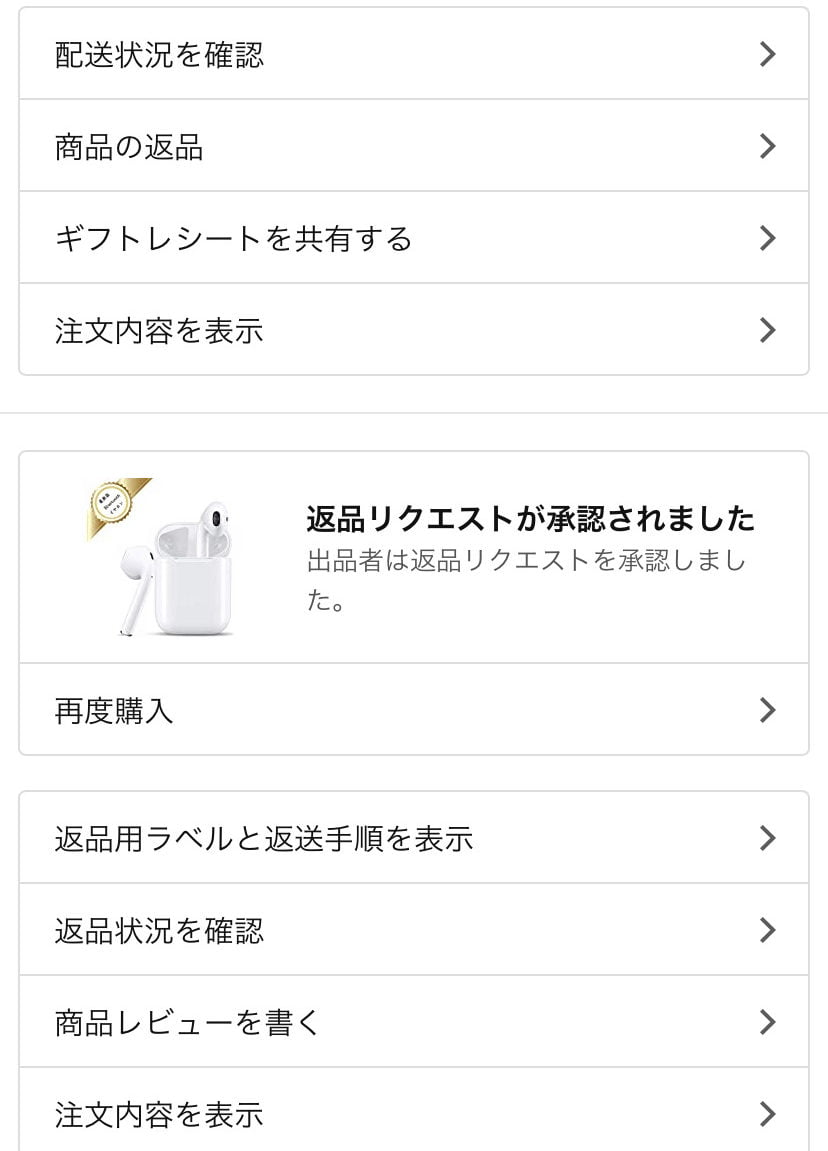Expand the arrow next to 返品用ラベルと返送手順を表示
828x1151 pixels.
click(x=767, y=838)
